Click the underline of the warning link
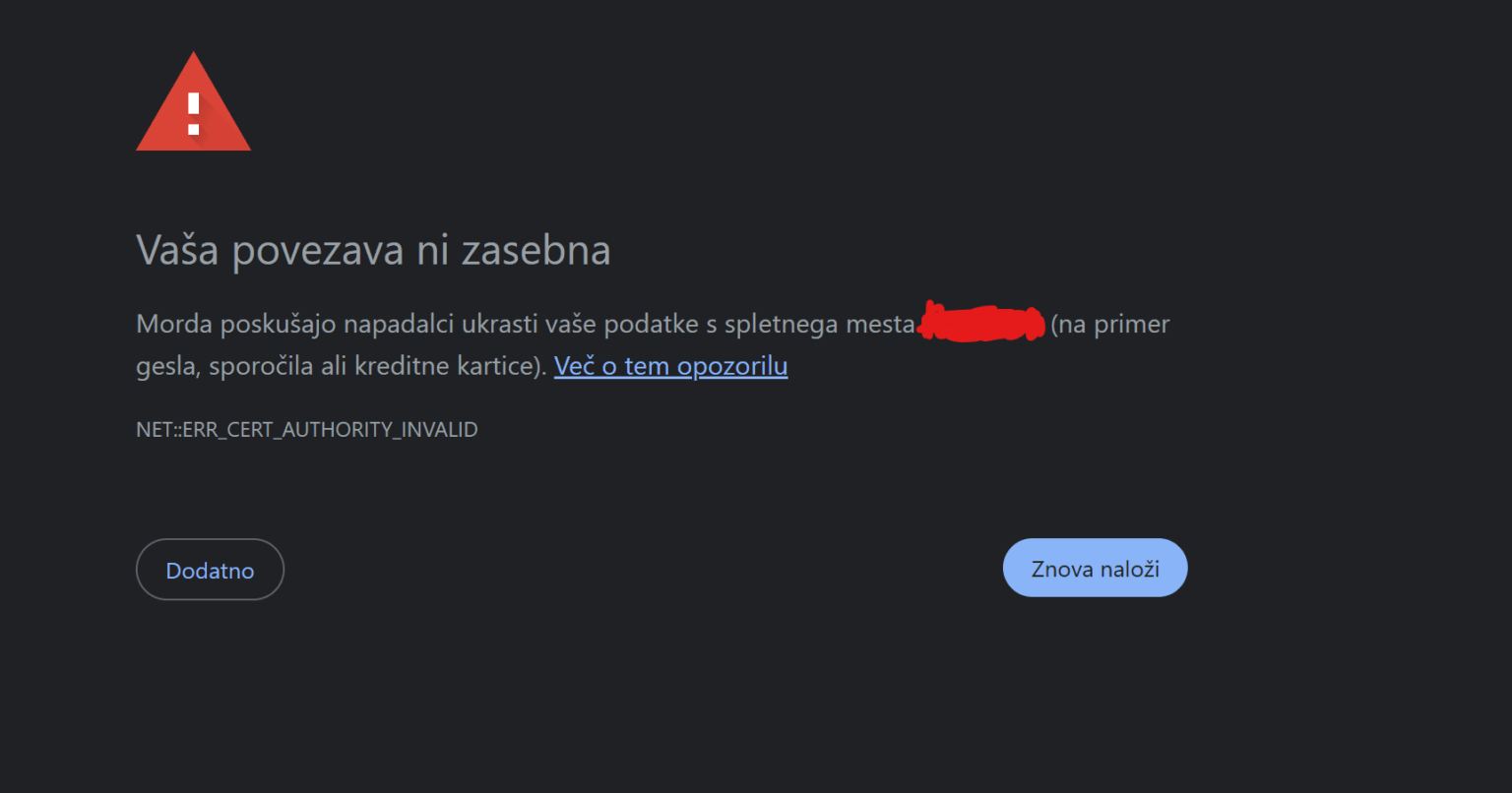This screenshot has height=793, width=1512. point(670,379)
